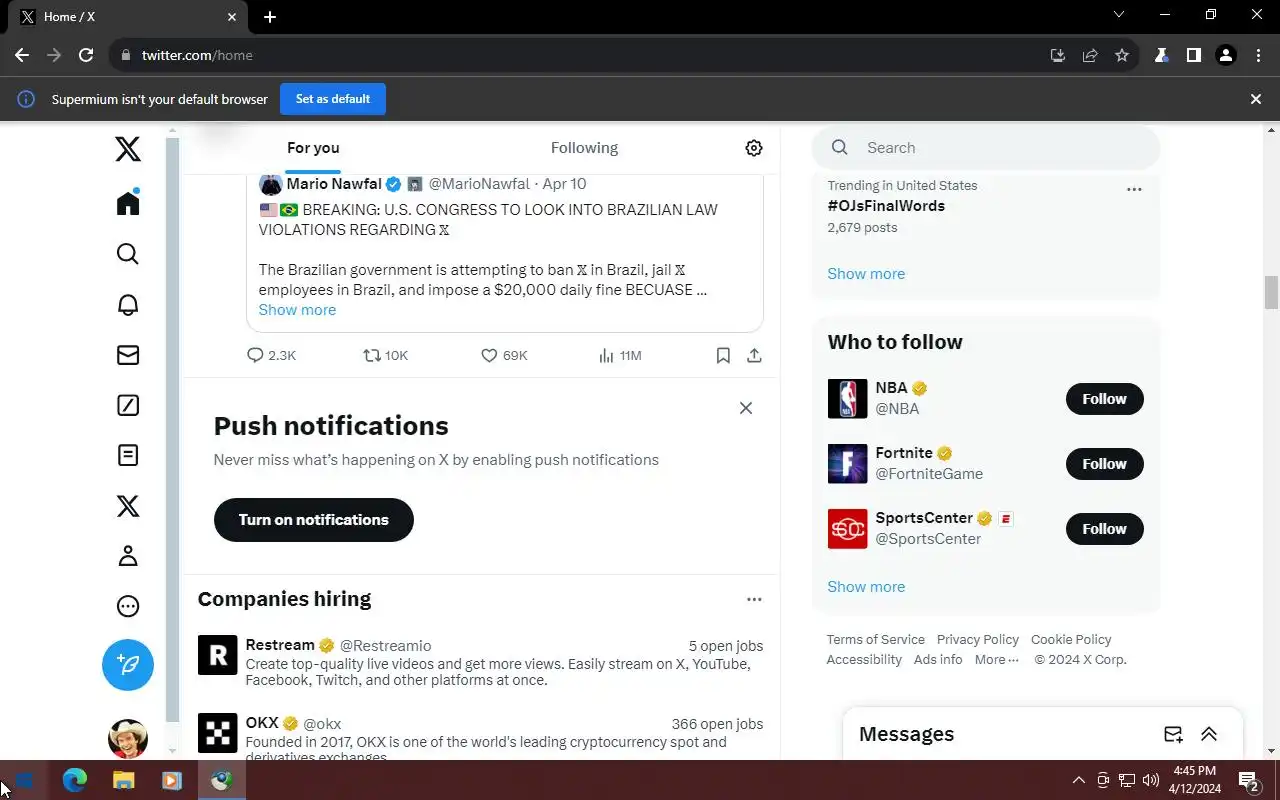Bookmark the Mario Nawfal post
This screenshot has width=1280, height=800.
click(x=723, y=355)
